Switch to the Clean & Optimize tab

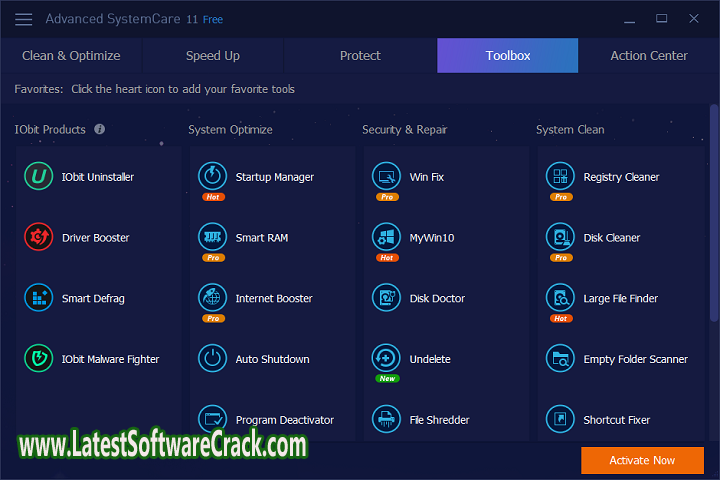pos(71,56)
